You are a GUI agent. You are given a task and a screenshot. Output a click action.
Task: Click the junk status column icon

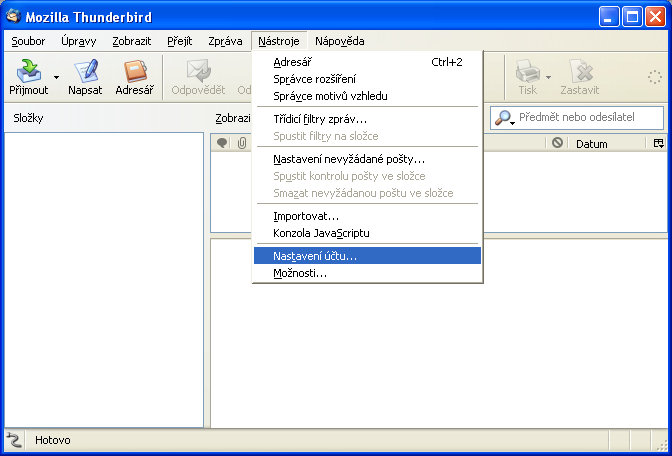pyautogui.click(x=557, y=143)
